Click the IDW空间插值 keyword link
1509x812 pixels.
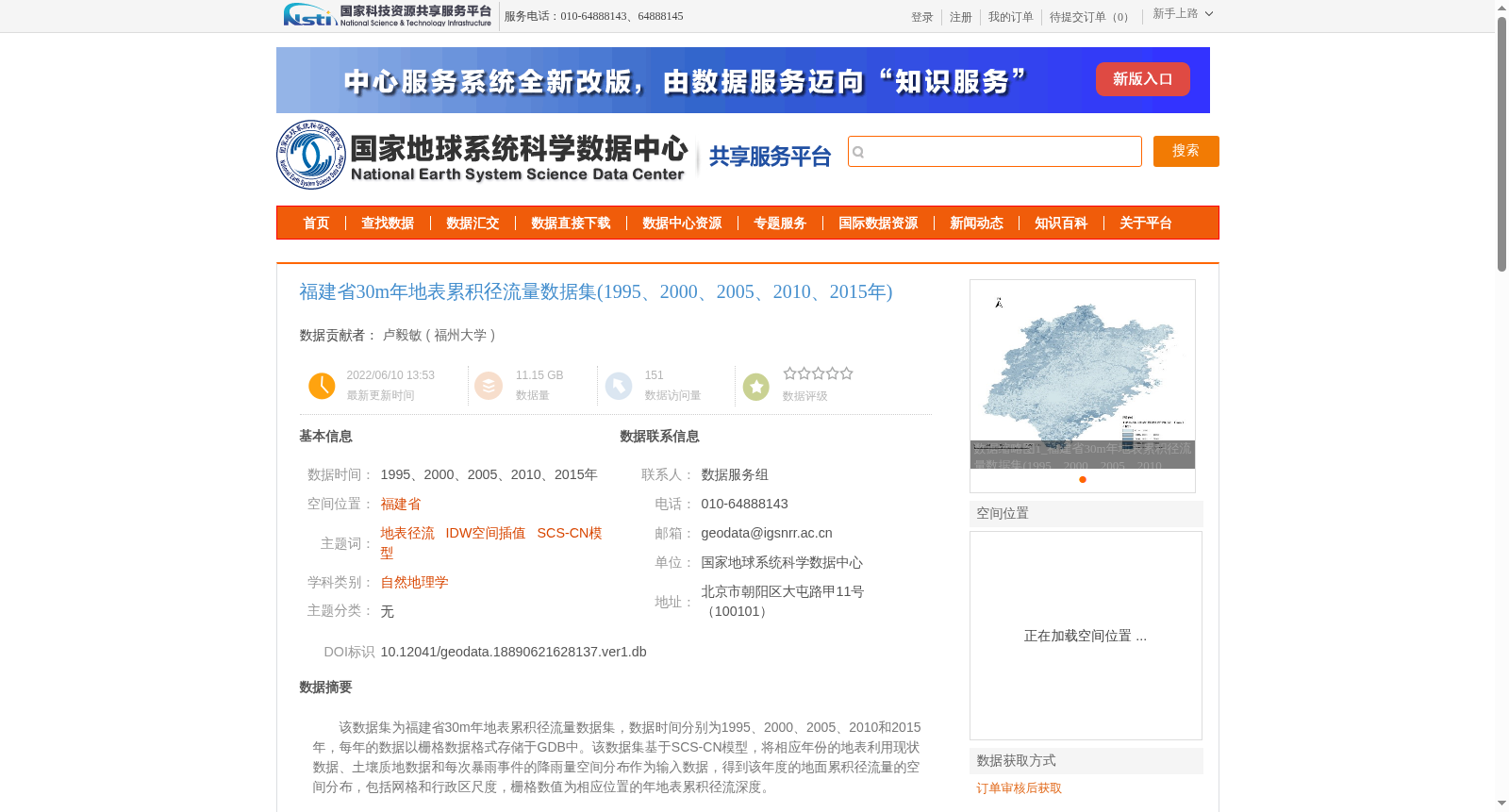pyautogui.click(x=486, y=533)
